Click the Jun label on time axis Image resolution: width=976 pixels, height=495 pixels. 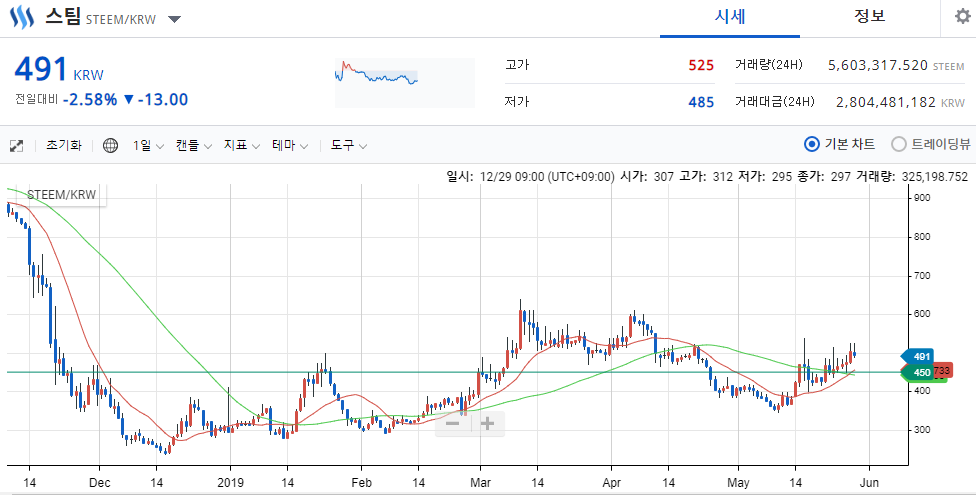click(x=869, y=483)
